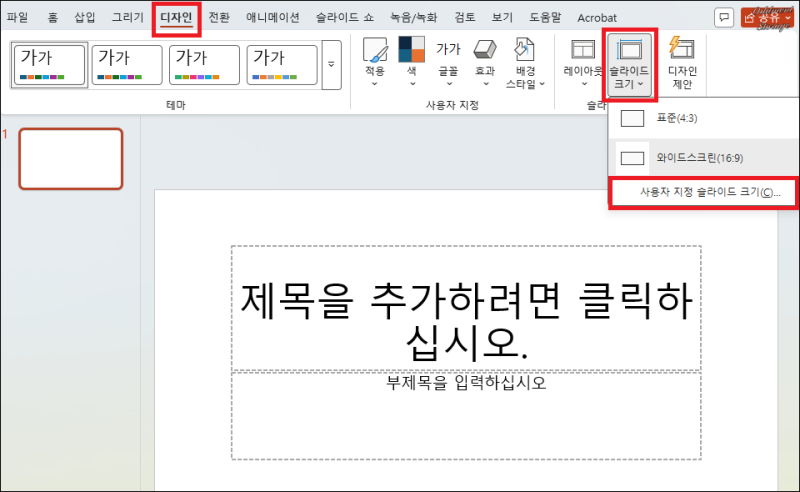Image resolution: width=800 pixels, height=492 pixels.
Task: Select the 검토 tab
Action: point(465,17)
